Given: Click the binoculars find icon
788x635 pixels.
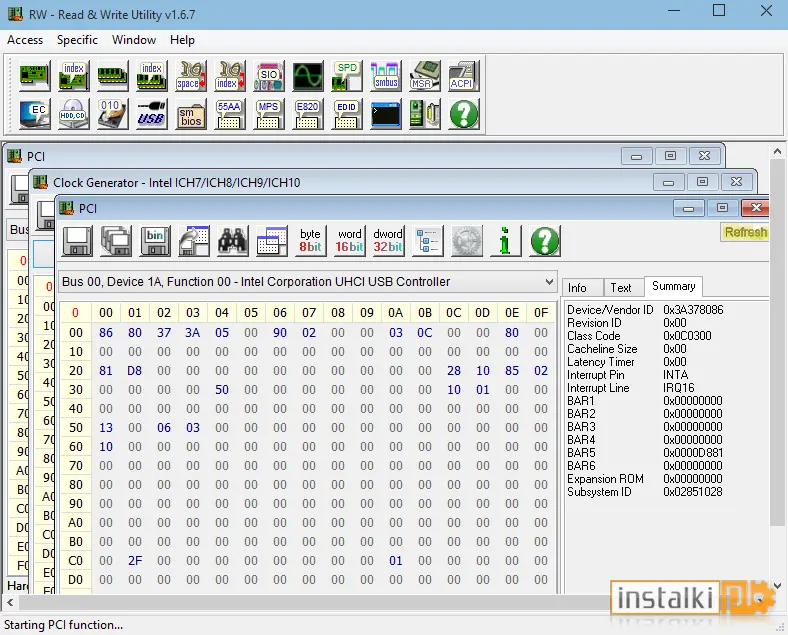Looking at the screenshot, I should click(x=233, y=241).
